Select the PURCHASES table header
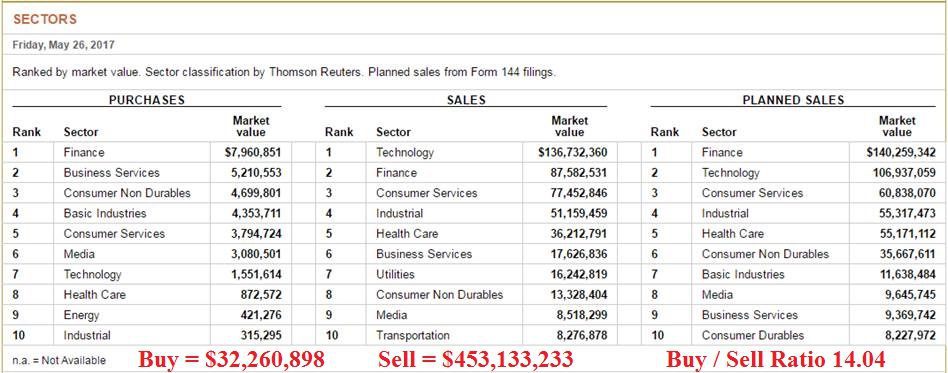Screen dimensions: 948x373 pyautogui.click(x=147, y=100)
